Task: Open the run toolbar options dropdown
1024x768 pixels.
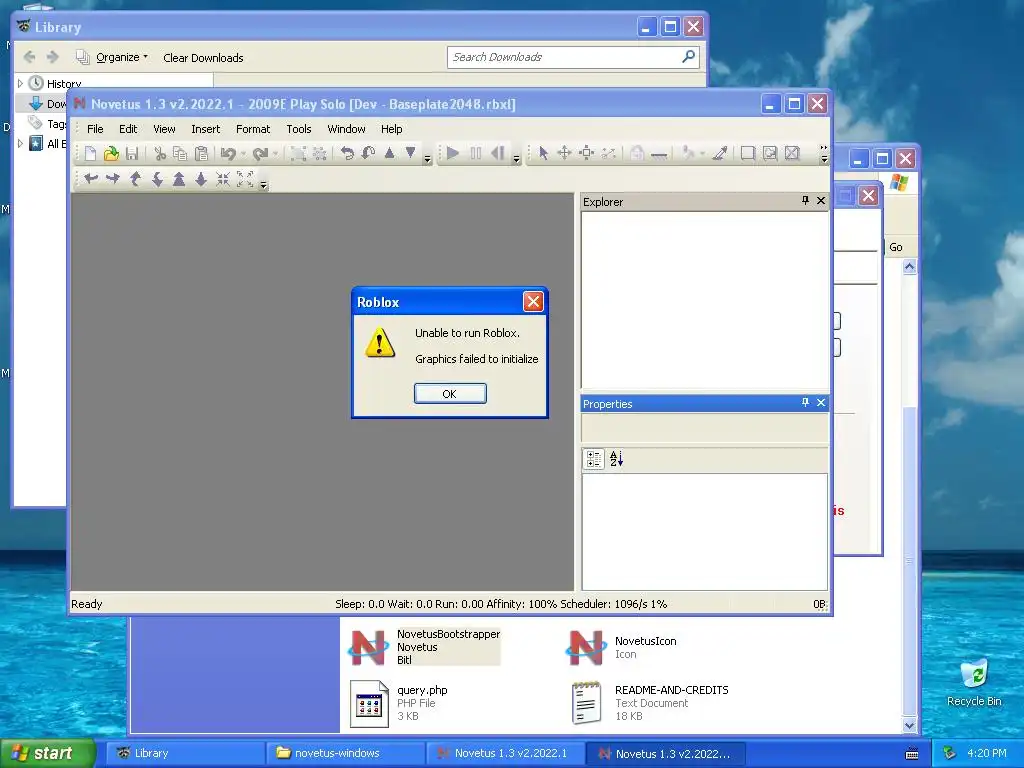Action: tap(517, 157)
